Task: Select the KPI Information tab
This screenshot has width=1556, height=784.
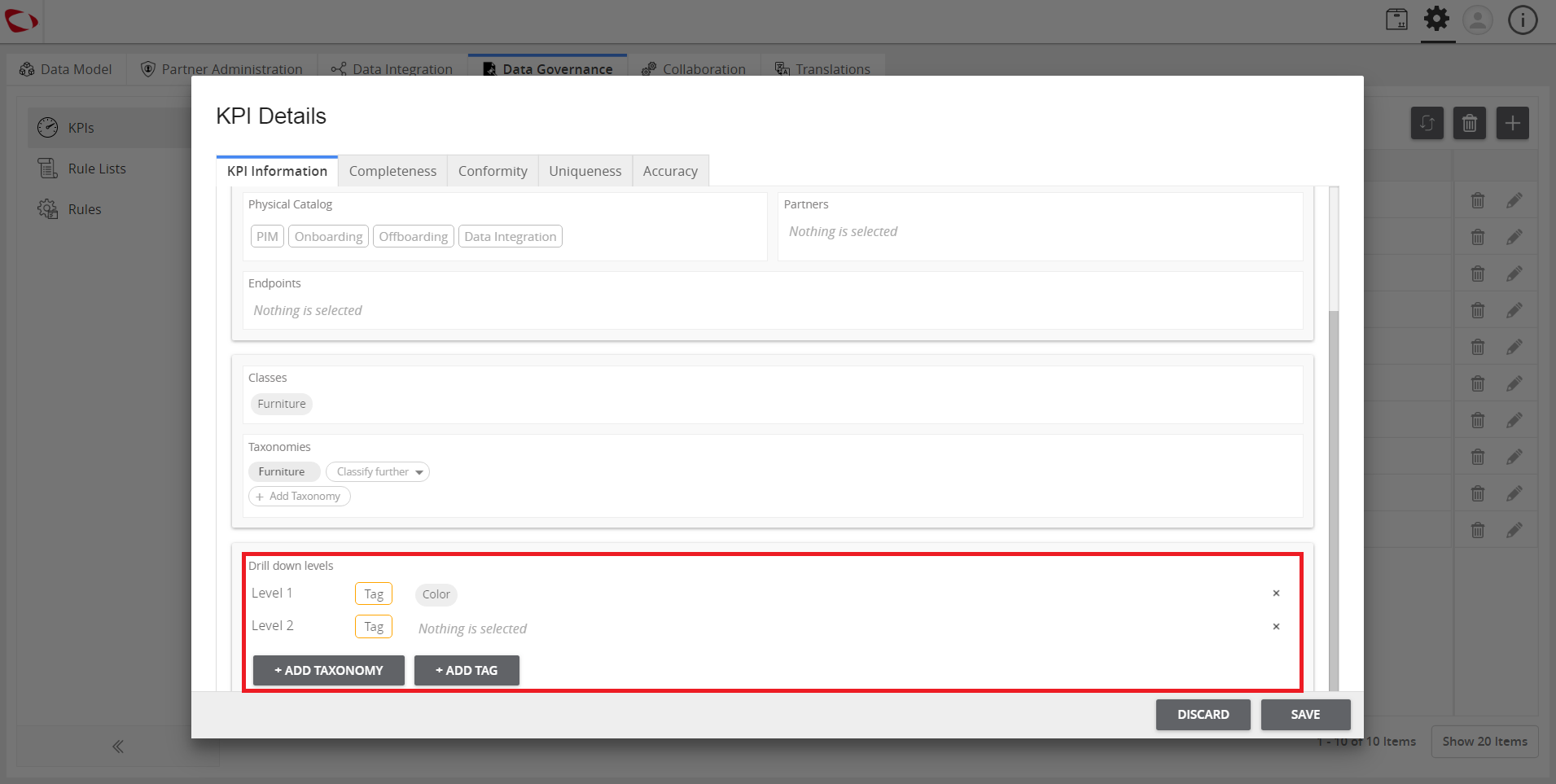Action: pyautogui.click(x=277, y=171)
